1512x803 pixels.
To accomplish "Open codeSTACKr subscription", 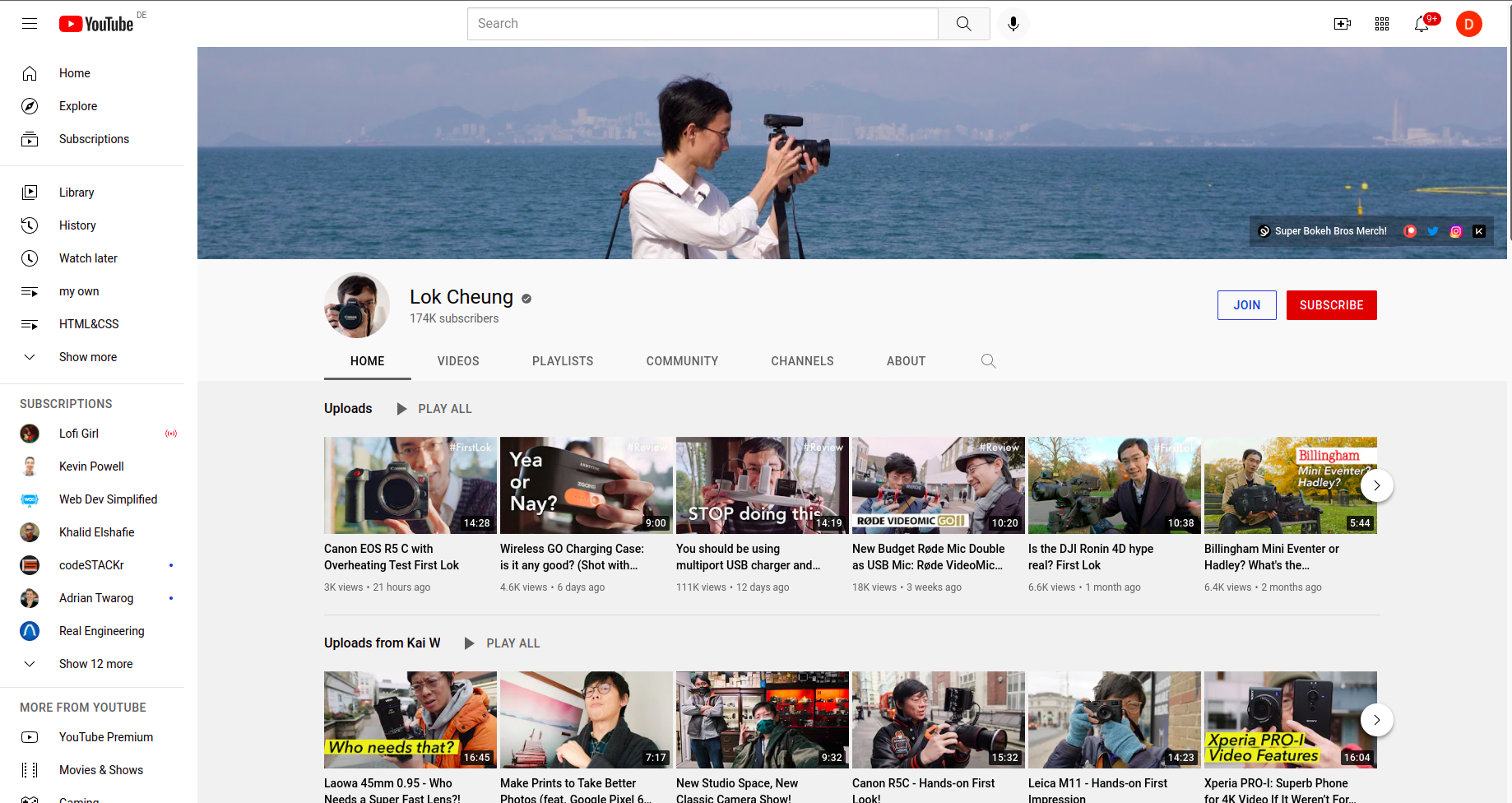I will point(92,565).
